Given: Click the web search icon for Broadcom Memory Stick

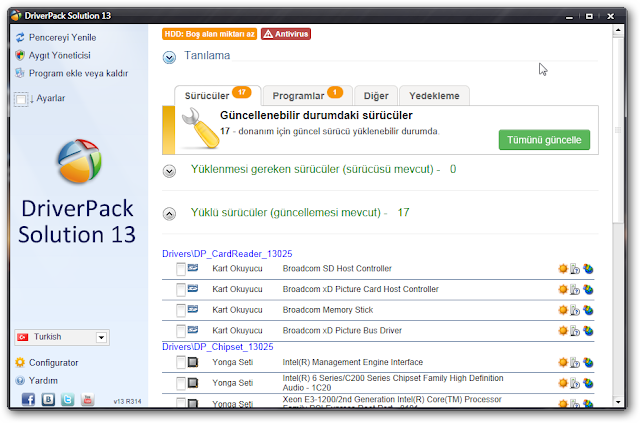Looking at the screenshot, I should (588, 310).
